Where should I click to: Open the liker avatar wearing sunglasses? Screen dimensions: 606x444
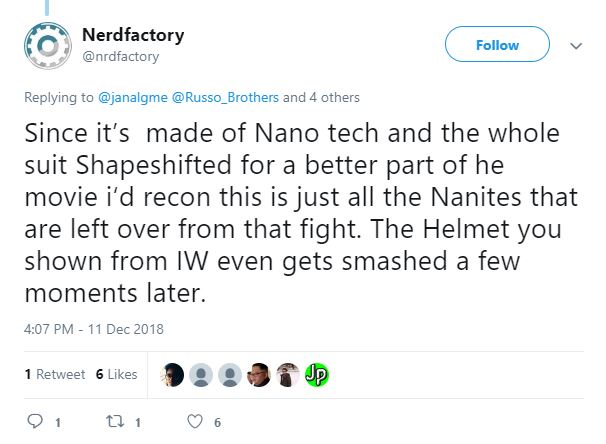(x=260, y=374)
